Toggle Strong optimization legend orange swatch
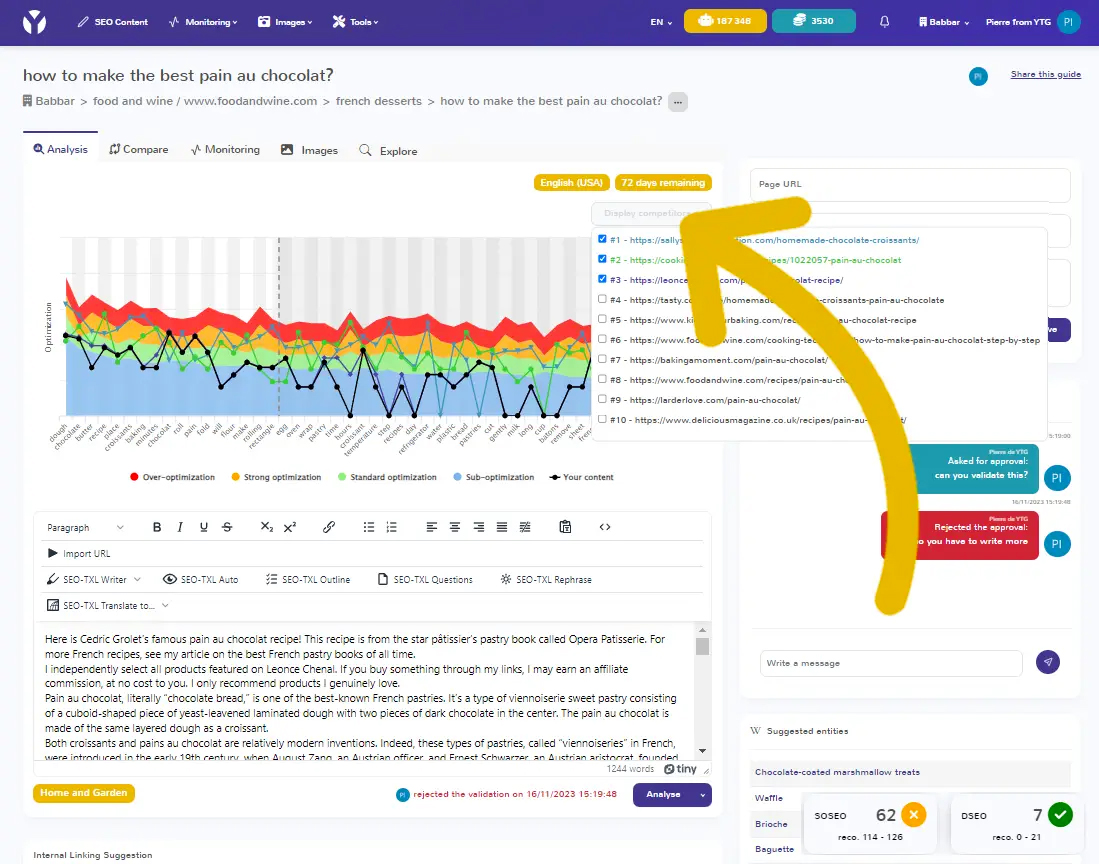 tap(236, 476)
